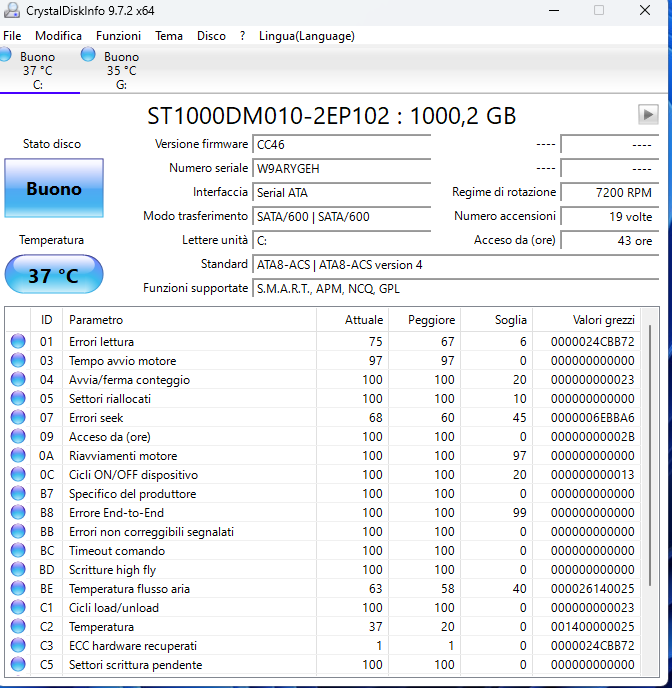This screenshot has height=688, width=672.
Task: Click the 7200 RPM rotation field
Action: 610,193
